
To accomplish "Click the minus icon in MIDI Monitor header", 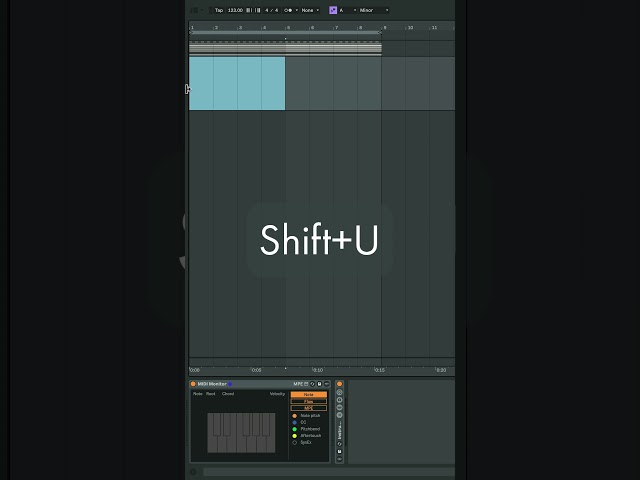I will pyautogui.click(x=326, y=384).
